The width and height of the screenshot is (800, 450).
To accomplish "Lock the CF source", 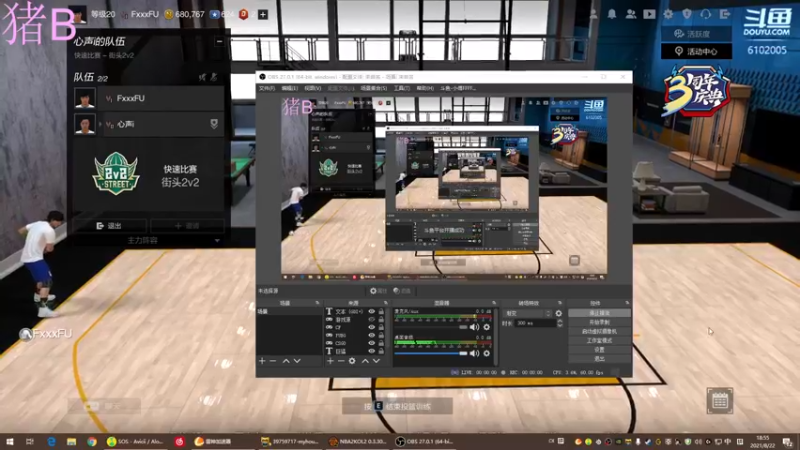I will pos(381,328).
